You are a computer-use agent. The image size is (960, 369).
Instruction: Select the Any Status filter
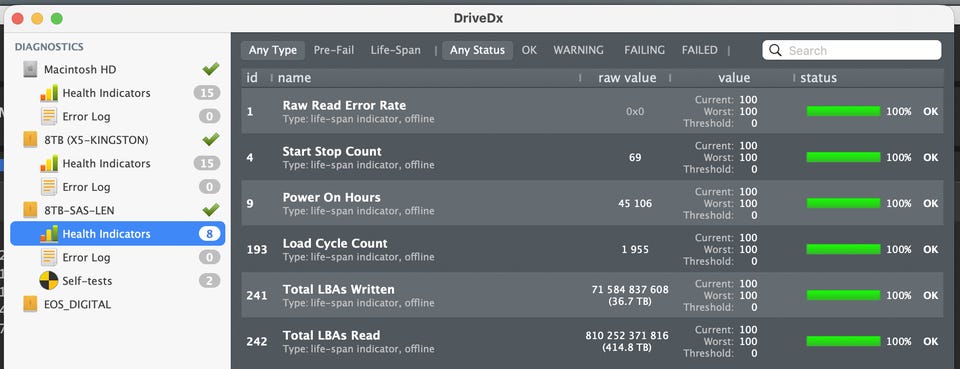coord(477,50)
